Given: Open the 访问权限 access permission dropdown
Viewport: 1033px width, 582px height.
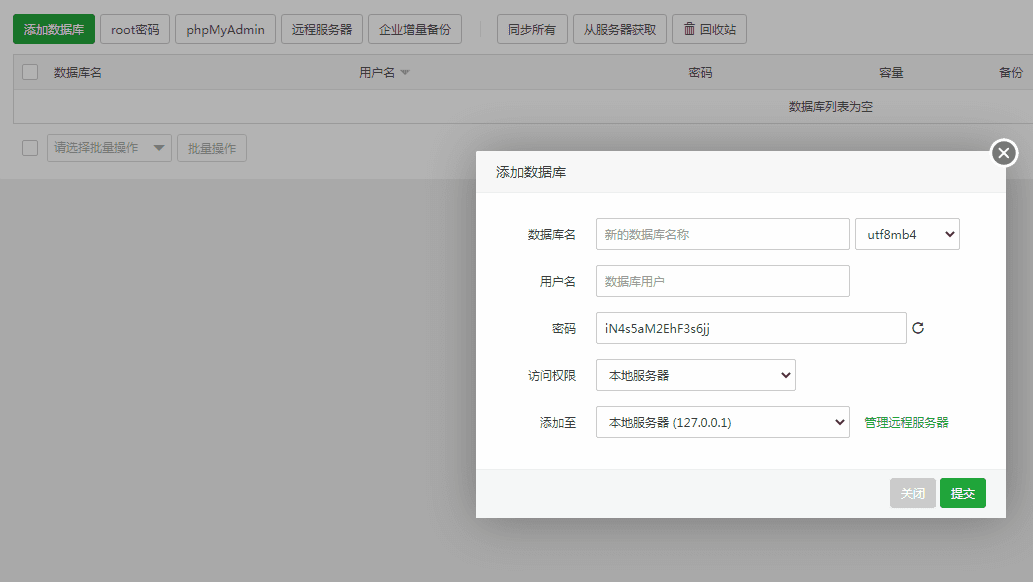Looking at the screenshot, I should coord(695,374).
